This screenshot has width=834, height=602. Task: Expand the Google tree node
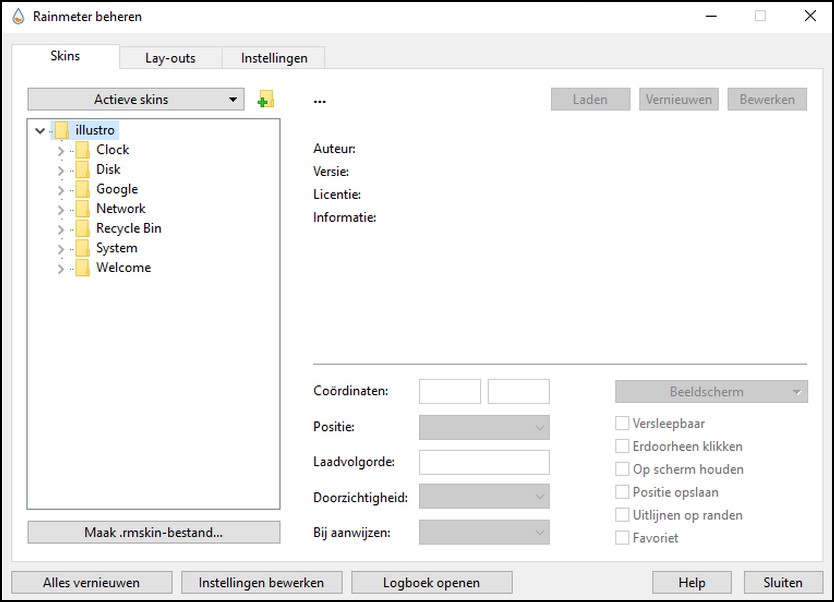pyautogui.click(x=61, y=190)
